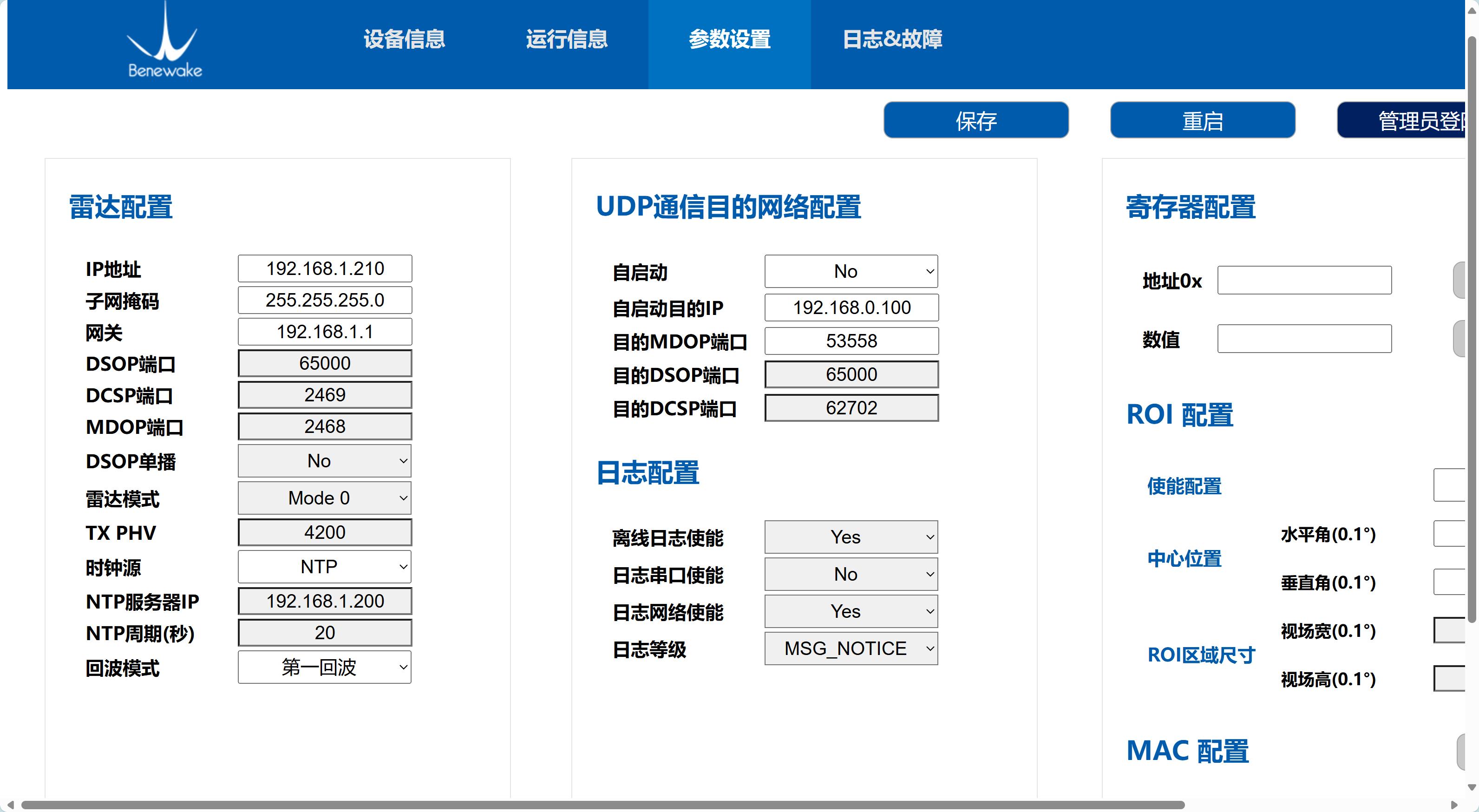1479x812 pixels.
Task: Click the vertical scrollbar thumb
Action: (x=1472, y=330)
